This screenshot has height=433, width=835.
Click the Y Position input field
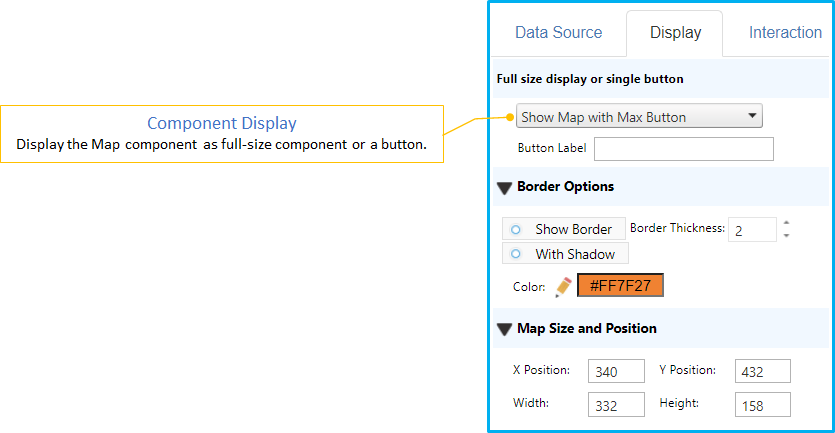[x=762, y=372]
